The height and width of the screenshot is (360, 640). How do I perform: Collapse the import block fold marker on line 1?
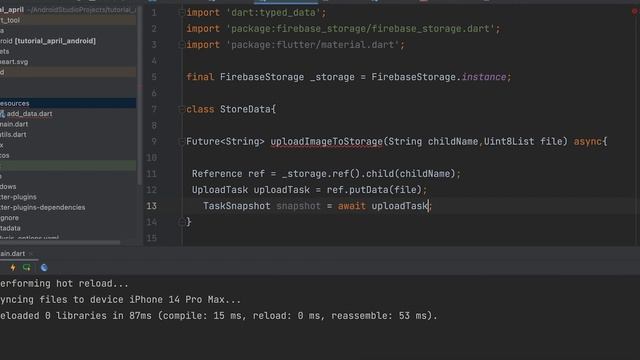182,13
